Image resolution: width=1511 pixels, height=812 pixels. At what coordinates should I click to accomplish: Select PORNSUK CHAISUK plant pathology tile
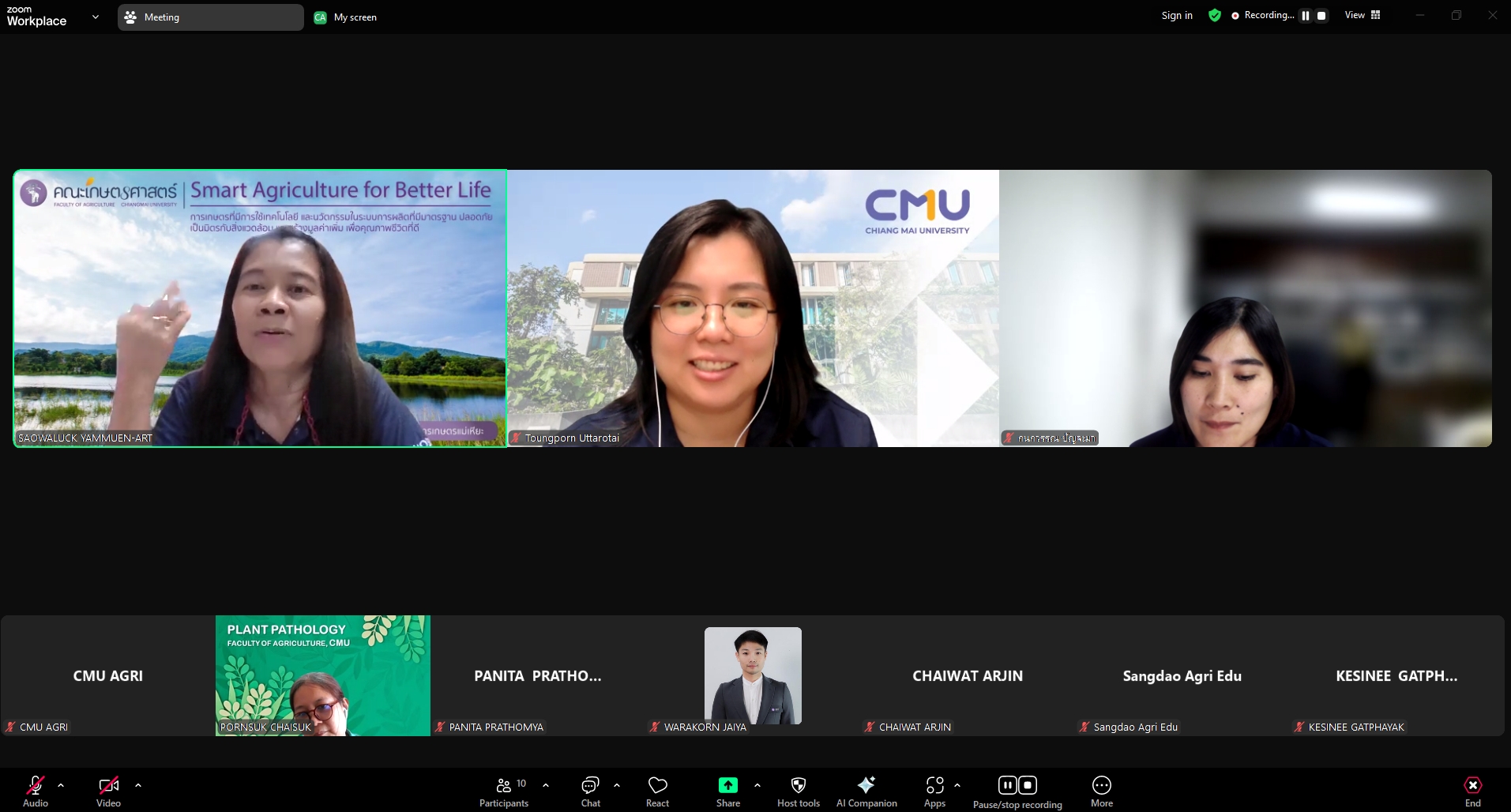[323, 676]
